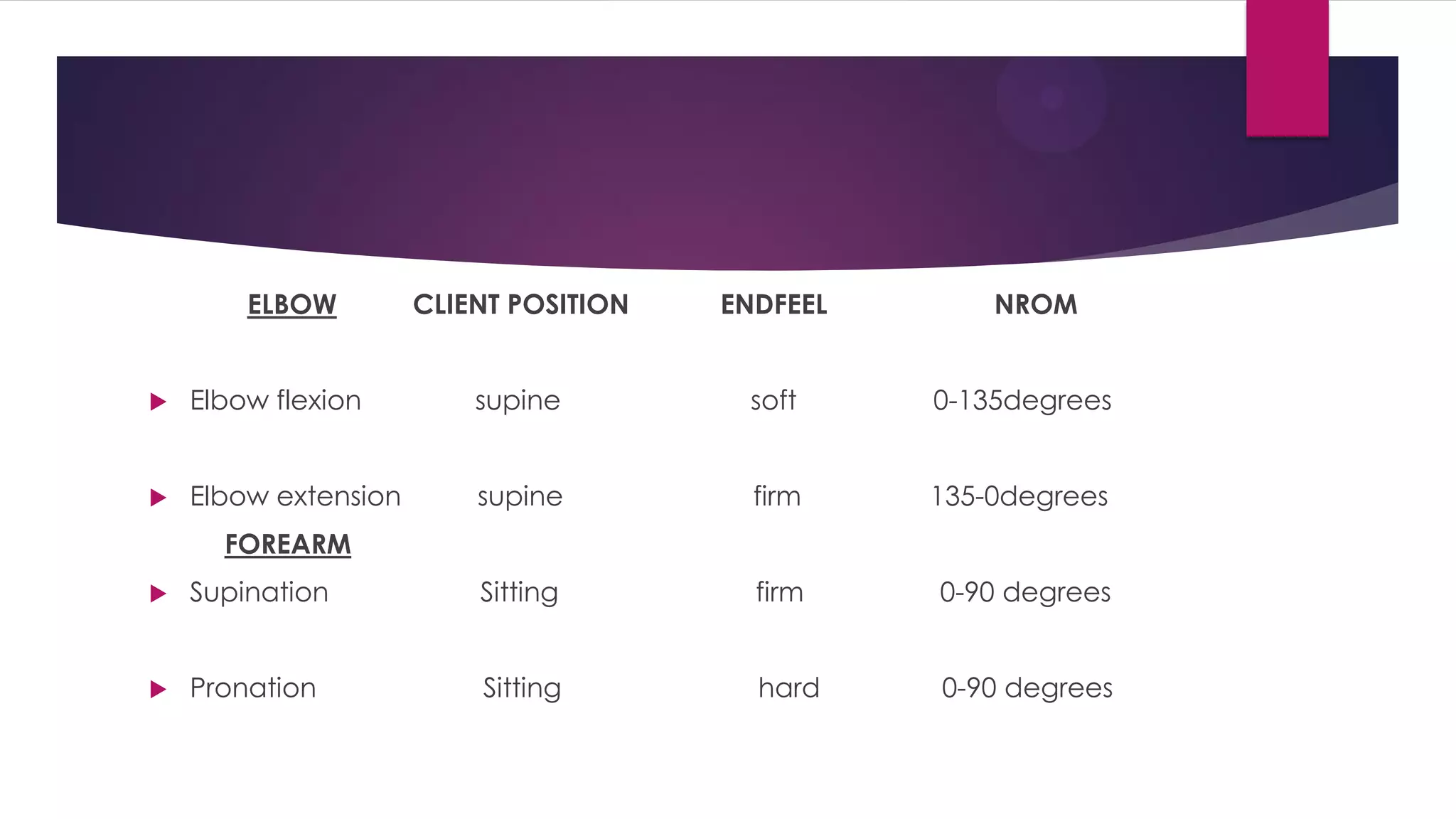Click the arrow bullet beside Supination
This screenshot has width=1456, height=819.
click(159, 594)
